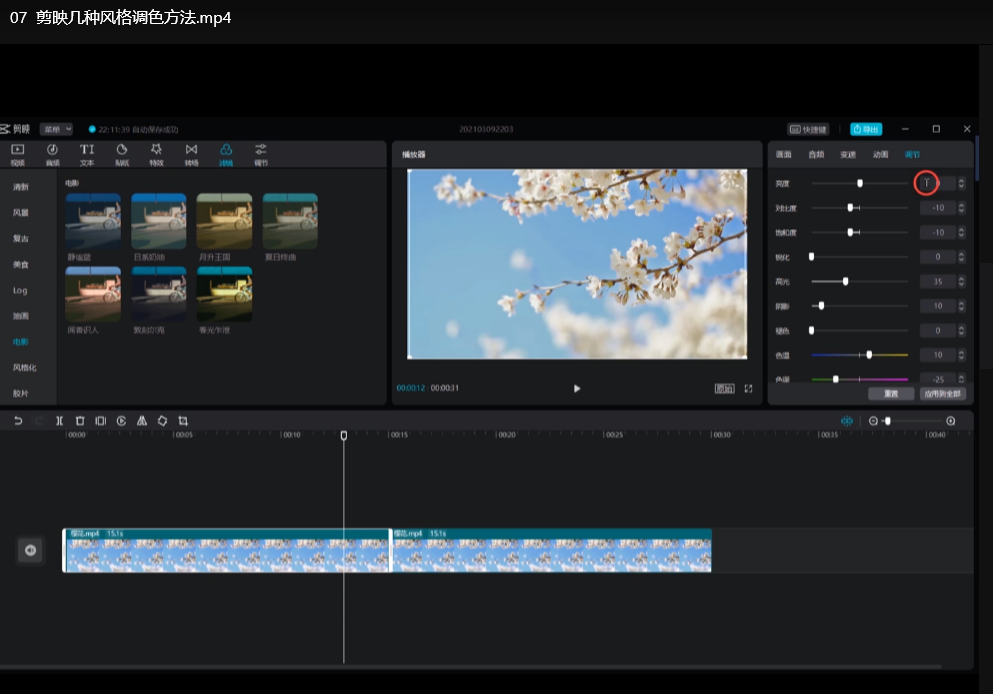Select the 清新 filter category
Screen dimensions: 993x694
click(21, 187)
